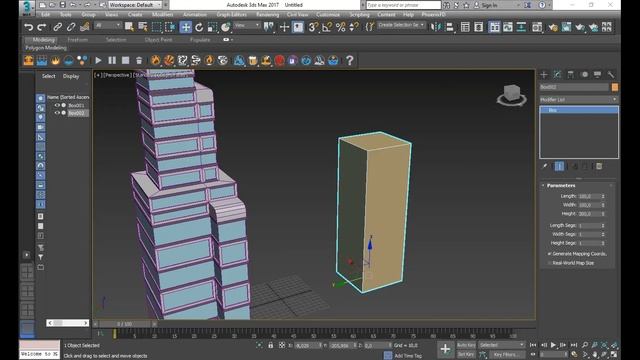Screen dimensions: 640x360
Task: Open the Workspace: Default dropdown
Action: (x=135, y=5)
